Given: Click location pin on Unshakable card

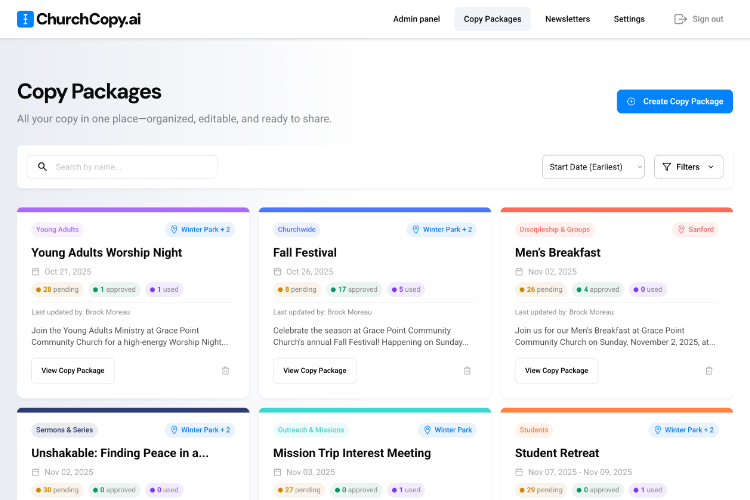Looking at the screenshot, I should tap(174, 430).
